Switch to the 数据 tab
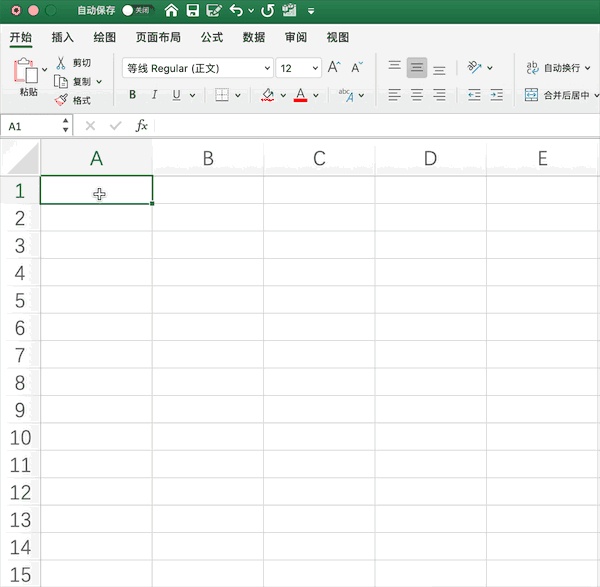Image resolution: width=600 pixels, height=587 pixels. pos(254,37)
